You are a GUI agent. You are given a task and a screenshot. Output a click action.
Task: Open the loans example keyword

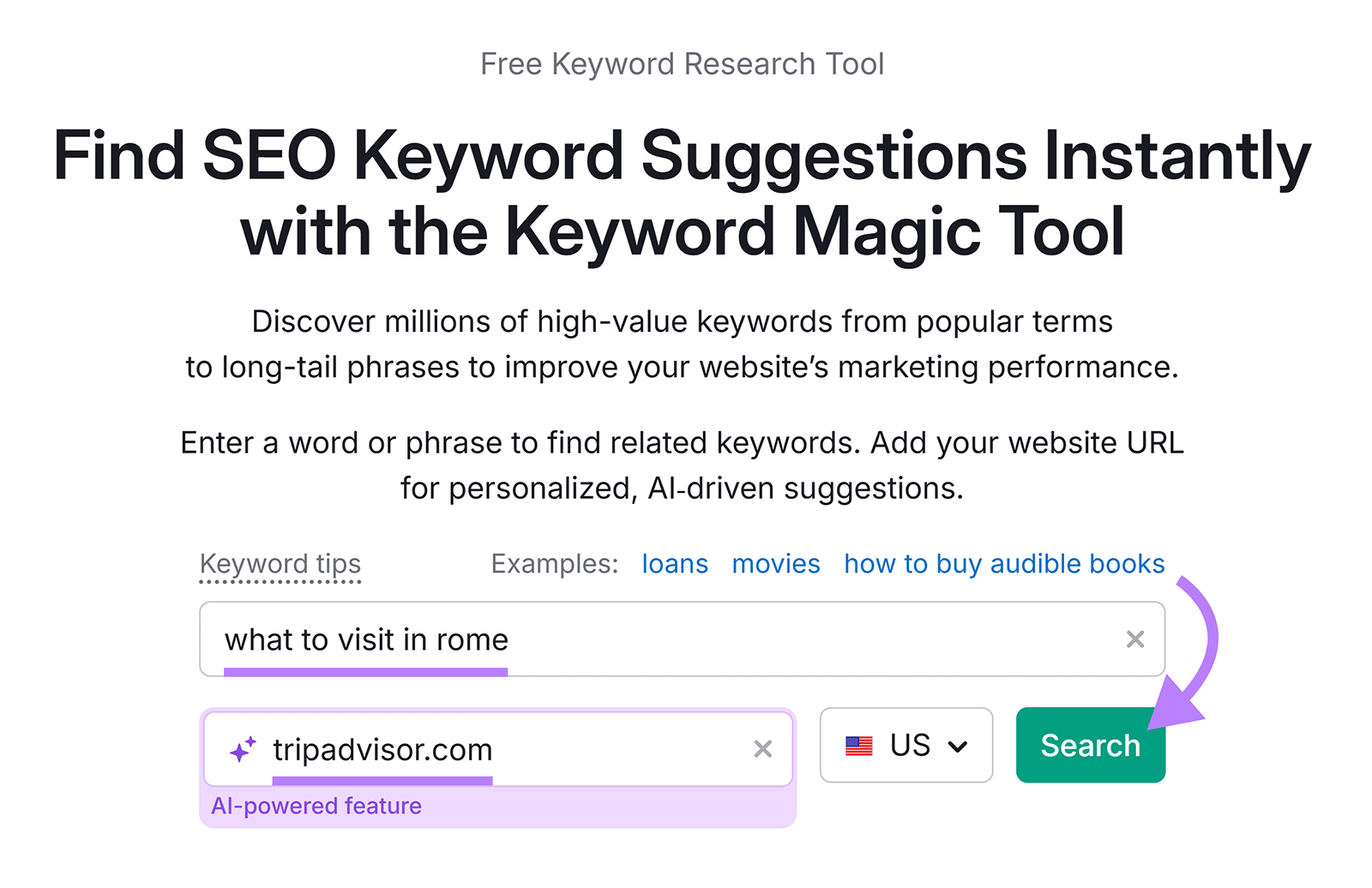tap(674, 563)
